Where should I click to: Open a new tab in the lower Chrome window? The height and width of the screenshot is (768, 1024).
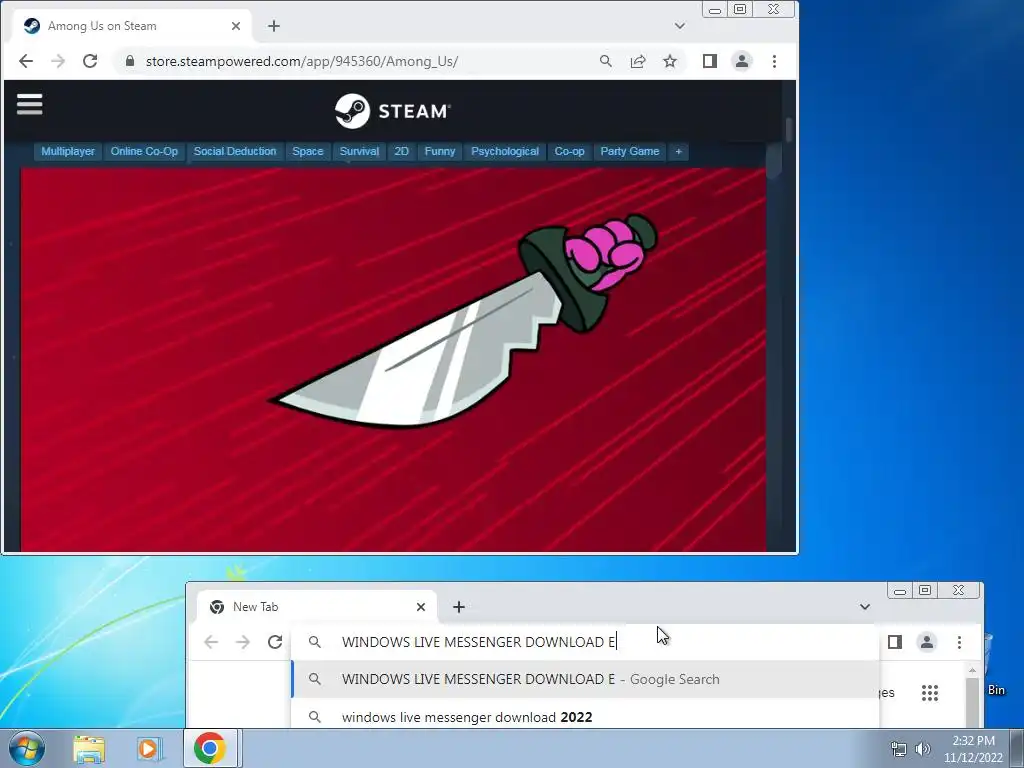[459, 607]
